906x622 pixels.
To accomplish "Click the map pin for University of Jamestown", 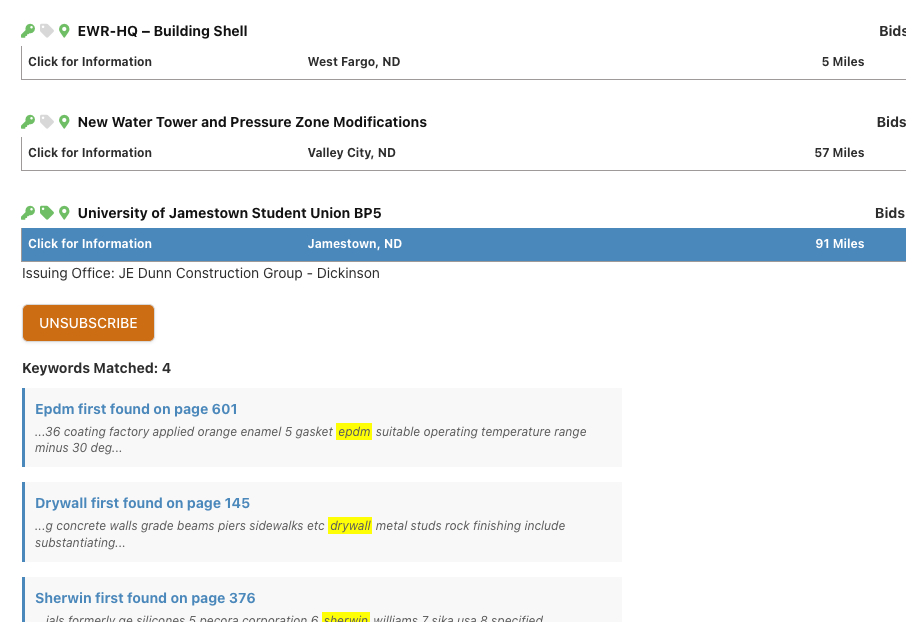I will [x=64, y=213].
